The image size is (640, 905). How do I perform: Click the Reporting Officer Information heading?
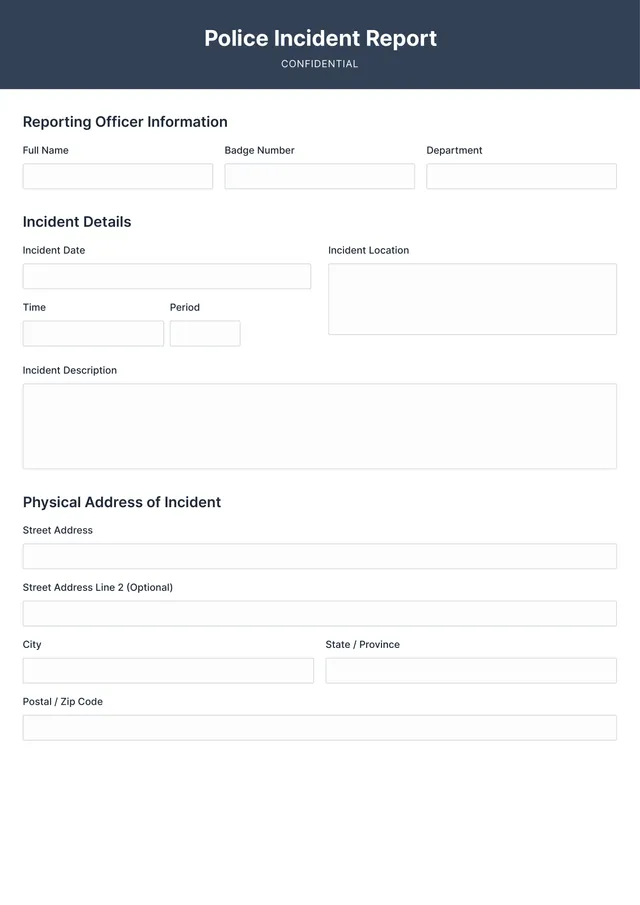point(125,122)
